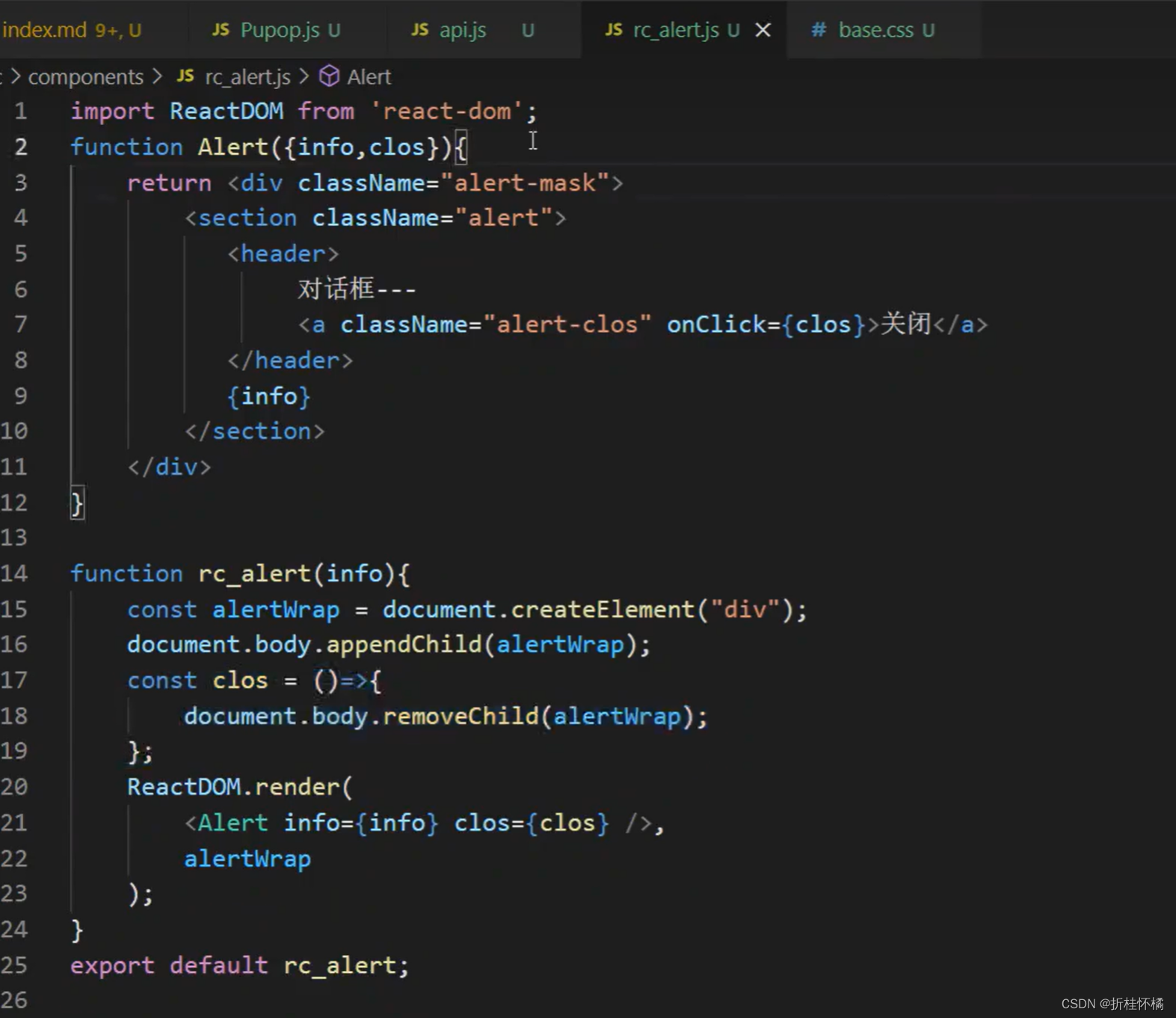The image size is (1176, 1018).
Task: Click the 对话框--- text on line 6
Action: pos(357,289)
